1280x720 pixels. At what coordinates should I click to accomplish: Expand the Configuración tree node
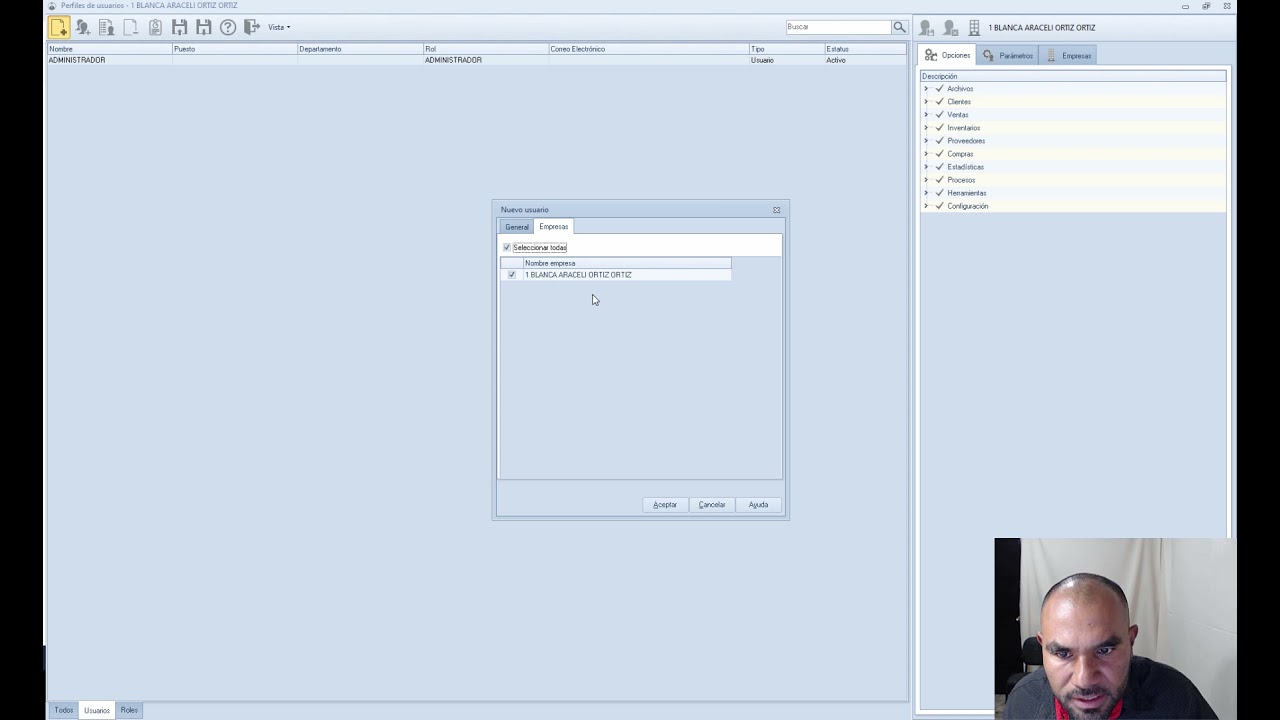coord(926,206)
